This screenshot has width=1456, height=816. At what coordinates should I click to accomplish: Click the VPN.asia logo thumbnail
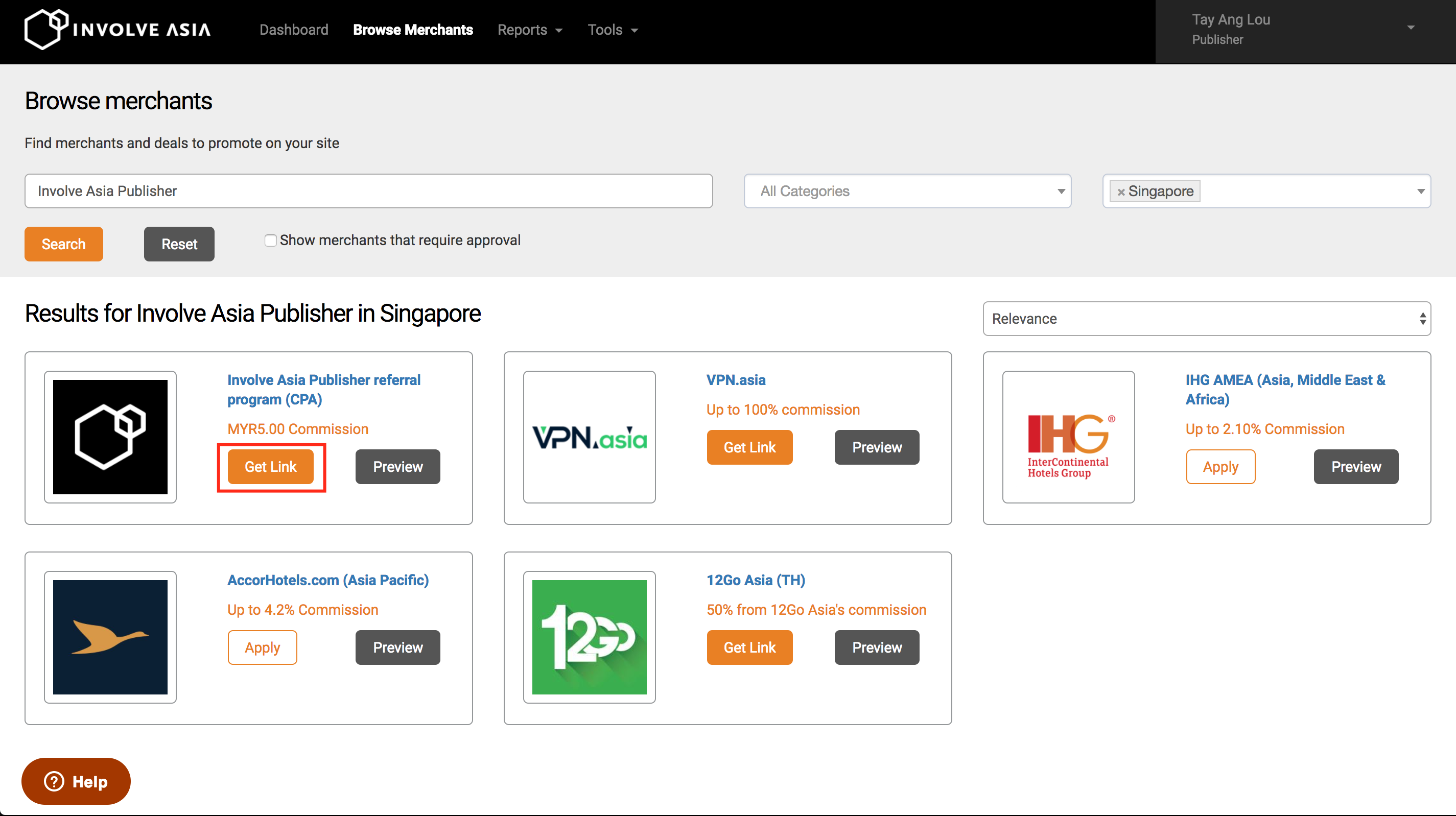(590, 437)
